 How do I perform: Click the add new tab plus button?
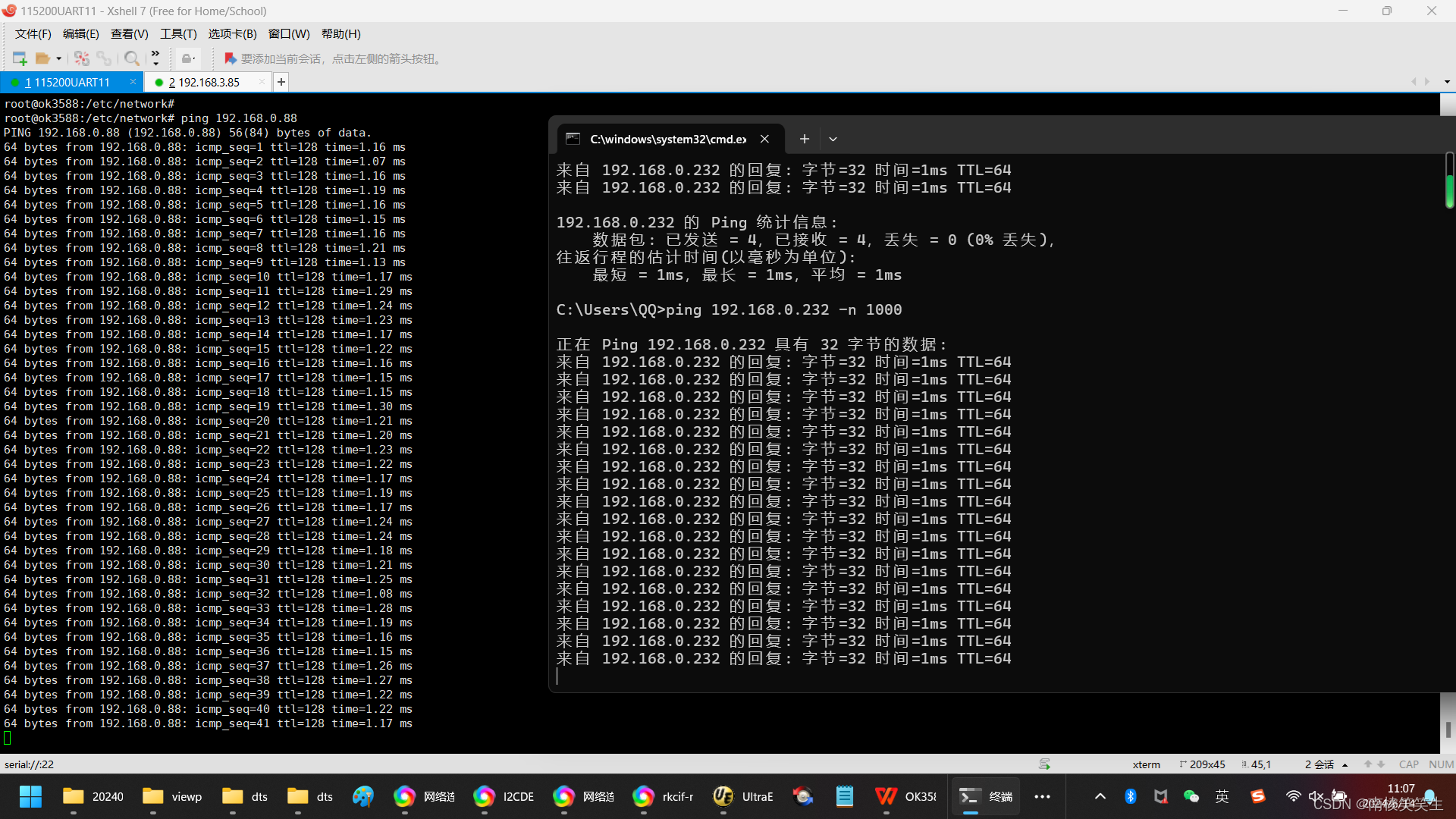click(x=281, y=81)
